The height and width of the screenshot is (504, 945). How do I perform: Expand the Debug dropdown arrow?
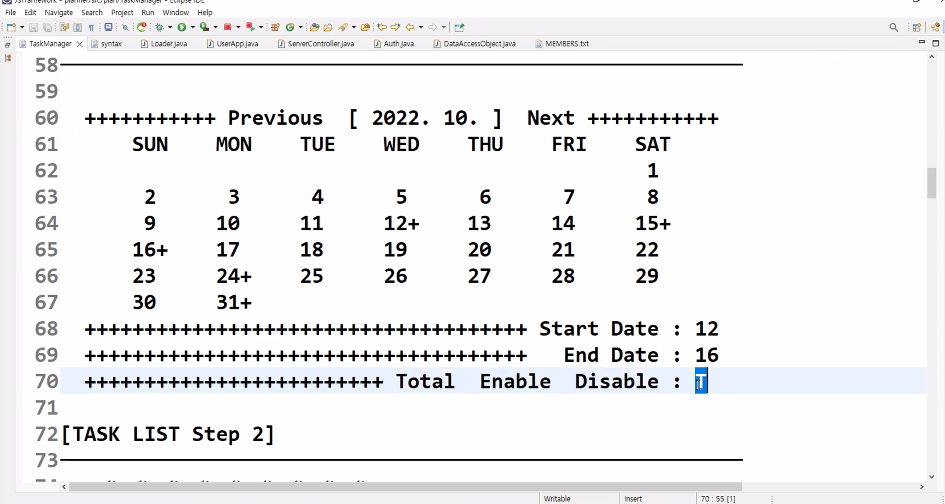[170, 27]
